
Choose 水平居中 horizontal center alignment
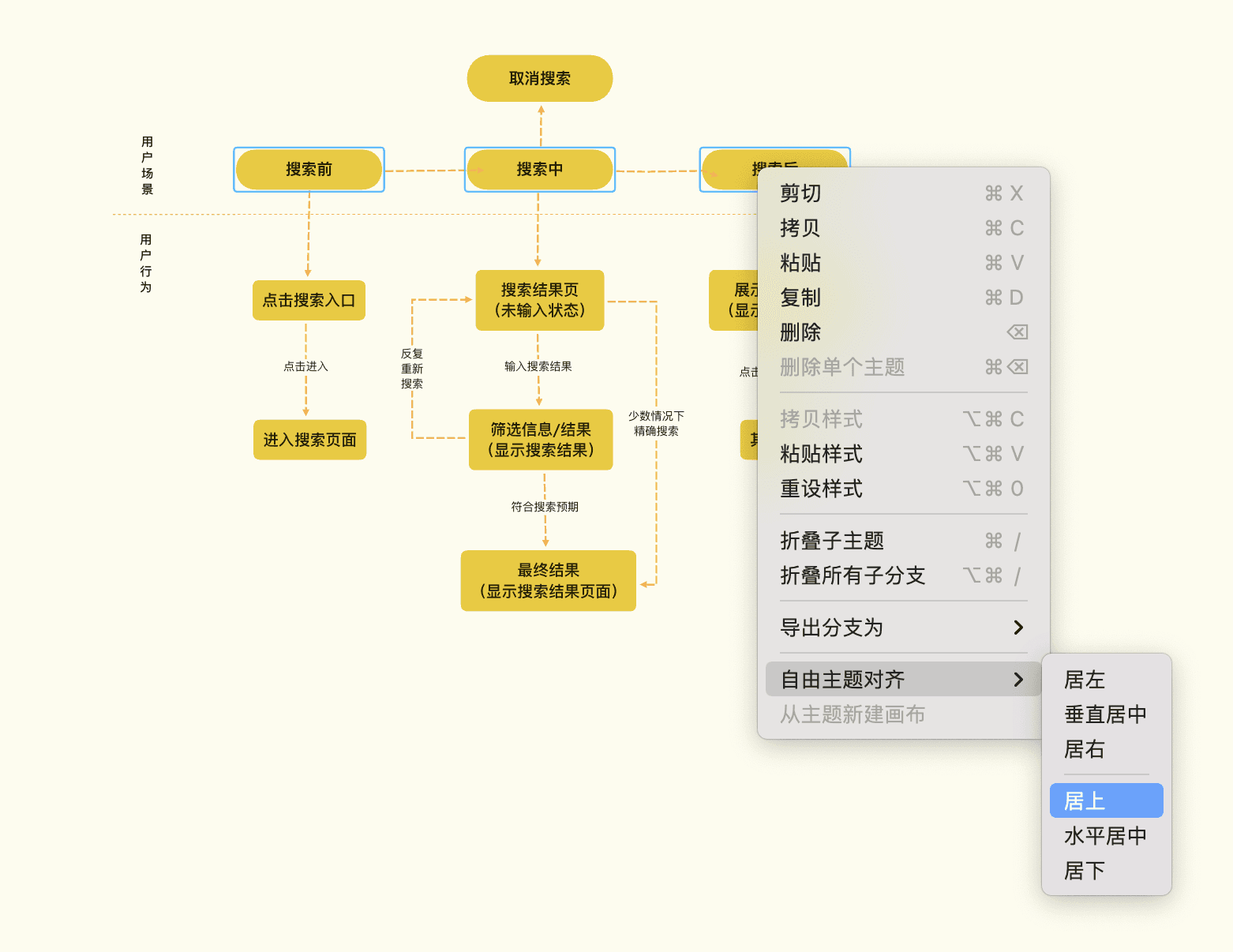[x=1105, y=835]
